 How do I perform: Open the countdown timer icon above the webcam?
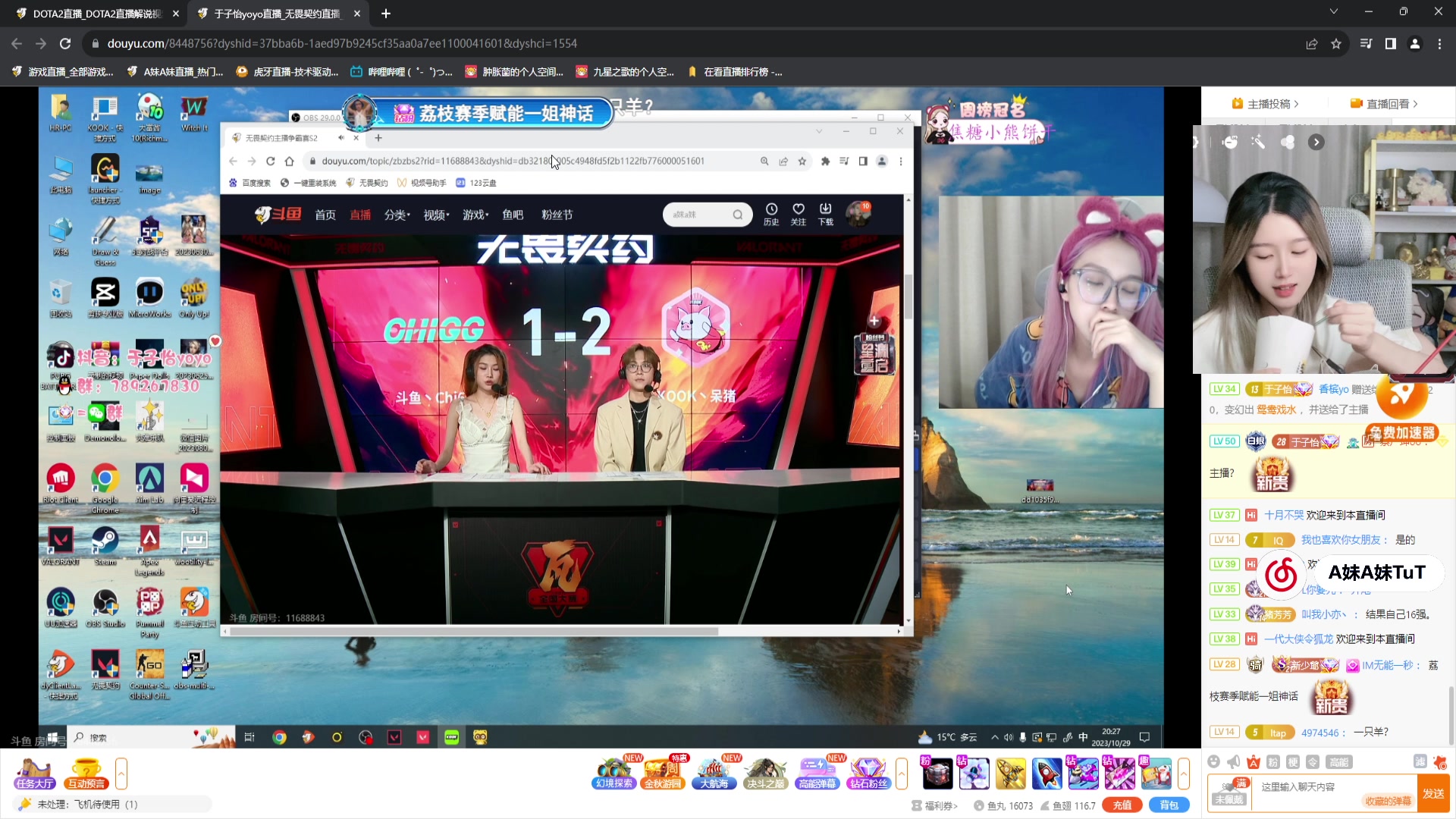coord(1230,142)
